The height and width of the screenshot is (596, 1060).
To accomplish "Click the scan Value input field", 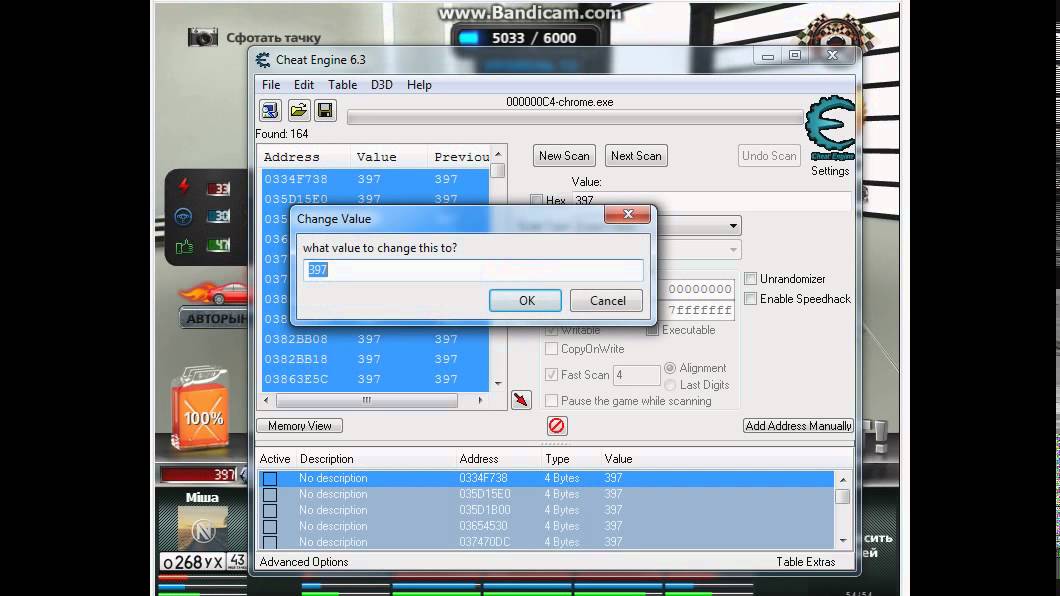I will (712, 201).
